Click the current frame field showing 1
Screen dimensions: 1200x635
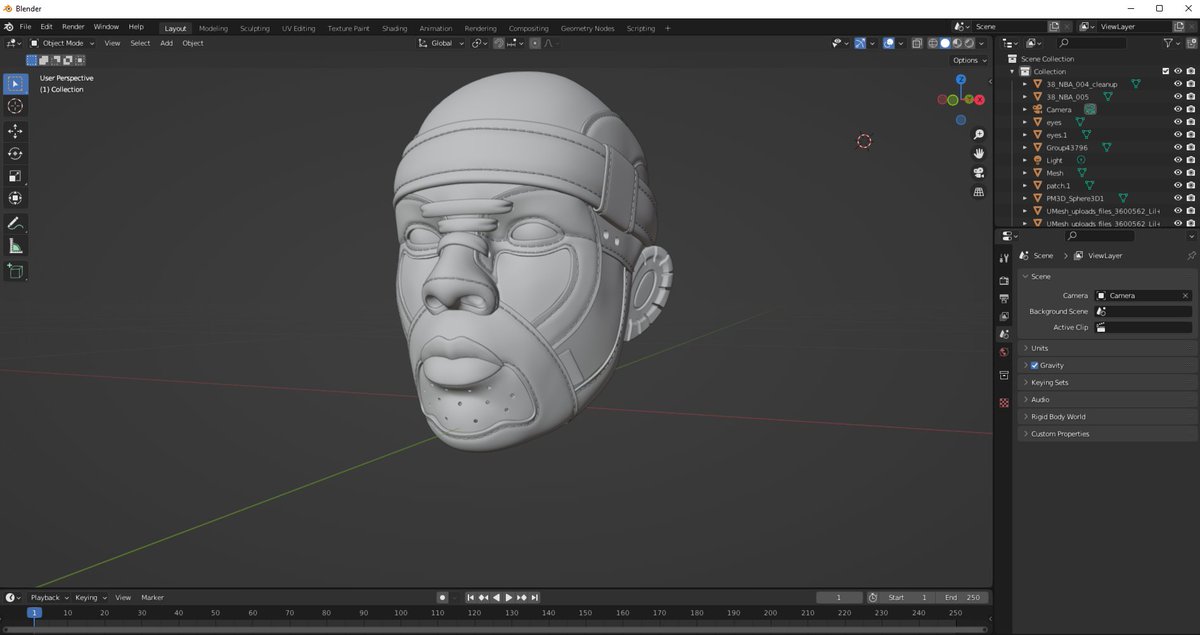839,597
